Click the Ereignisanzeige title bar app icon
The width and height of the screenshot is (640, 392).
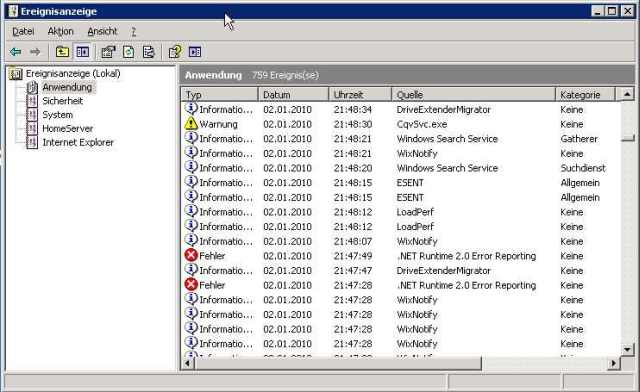13,11
